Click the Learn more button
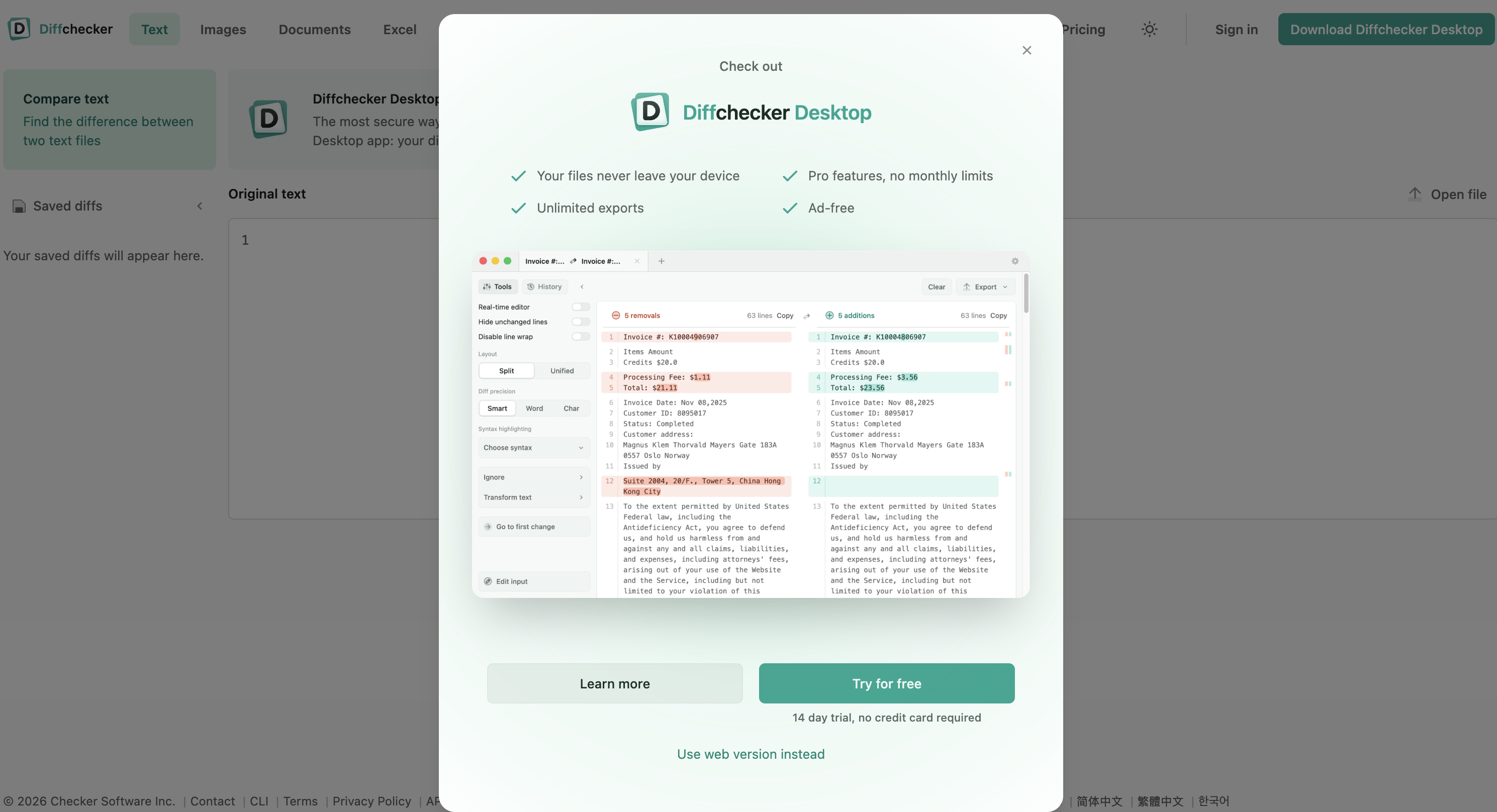Screen dimensions: 1497x812 tap(615, 684)
